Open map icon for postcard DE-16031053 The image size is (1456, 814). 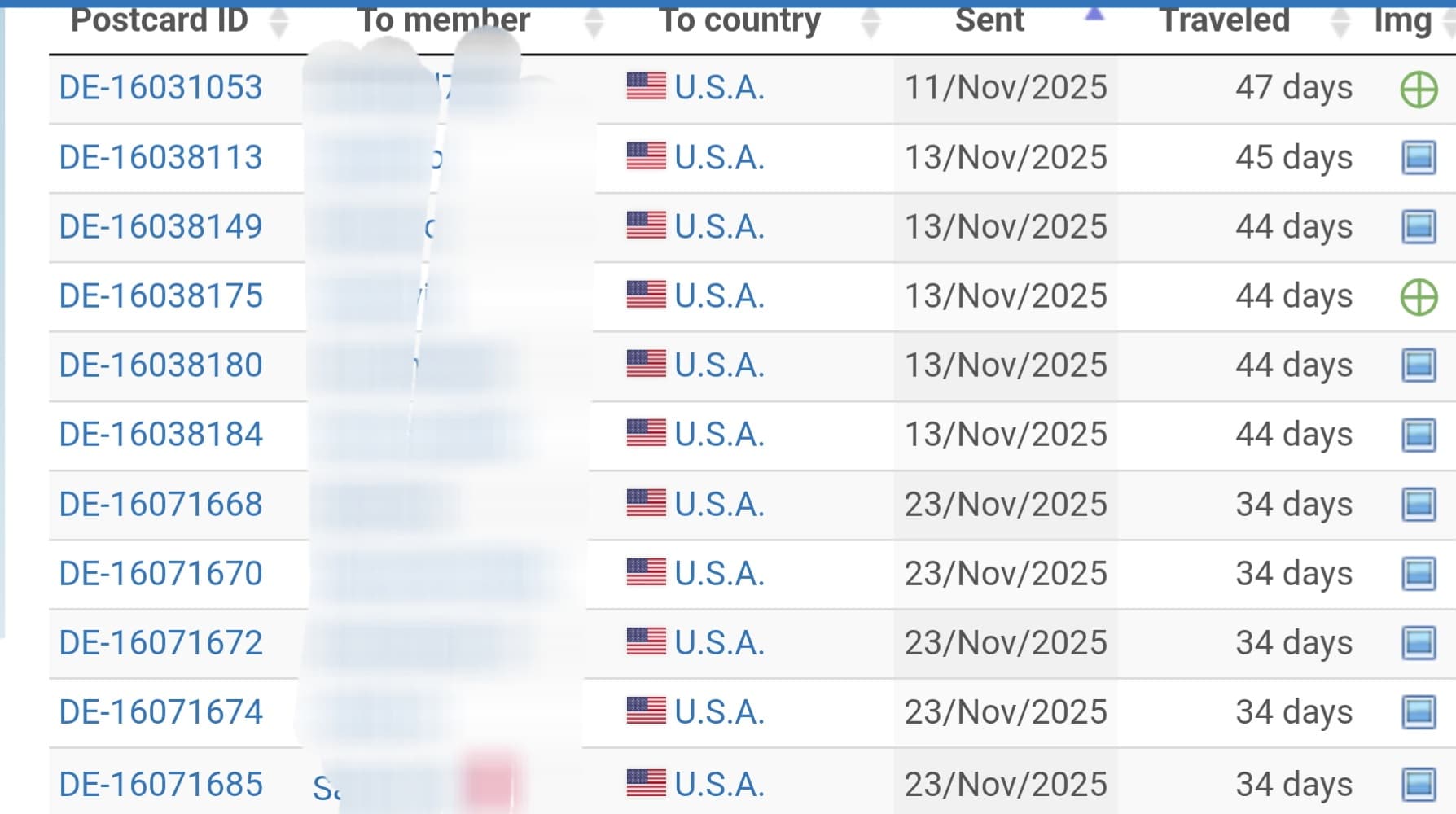coord(1419,89)
